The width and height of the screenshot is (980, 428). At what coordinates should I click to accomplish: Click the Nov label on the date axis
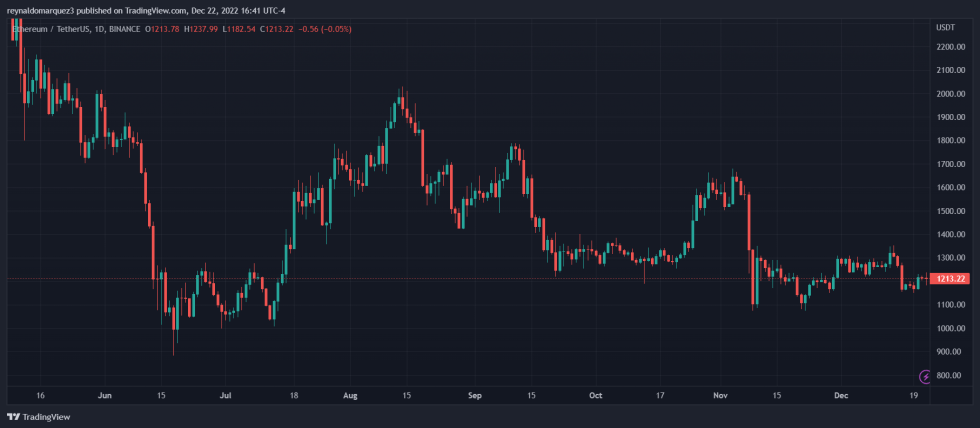pyautogui.click(x=721, y=396)
